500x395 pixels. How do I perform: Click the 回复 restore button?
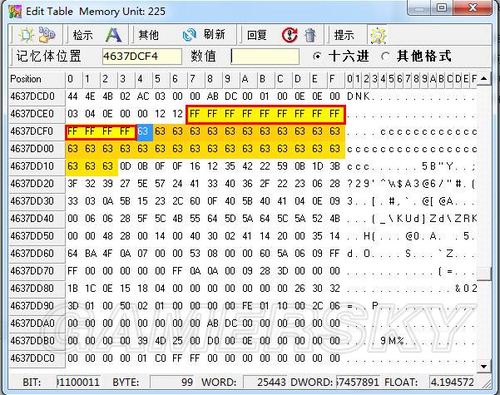pyautogui.click(x=257, y=35)
